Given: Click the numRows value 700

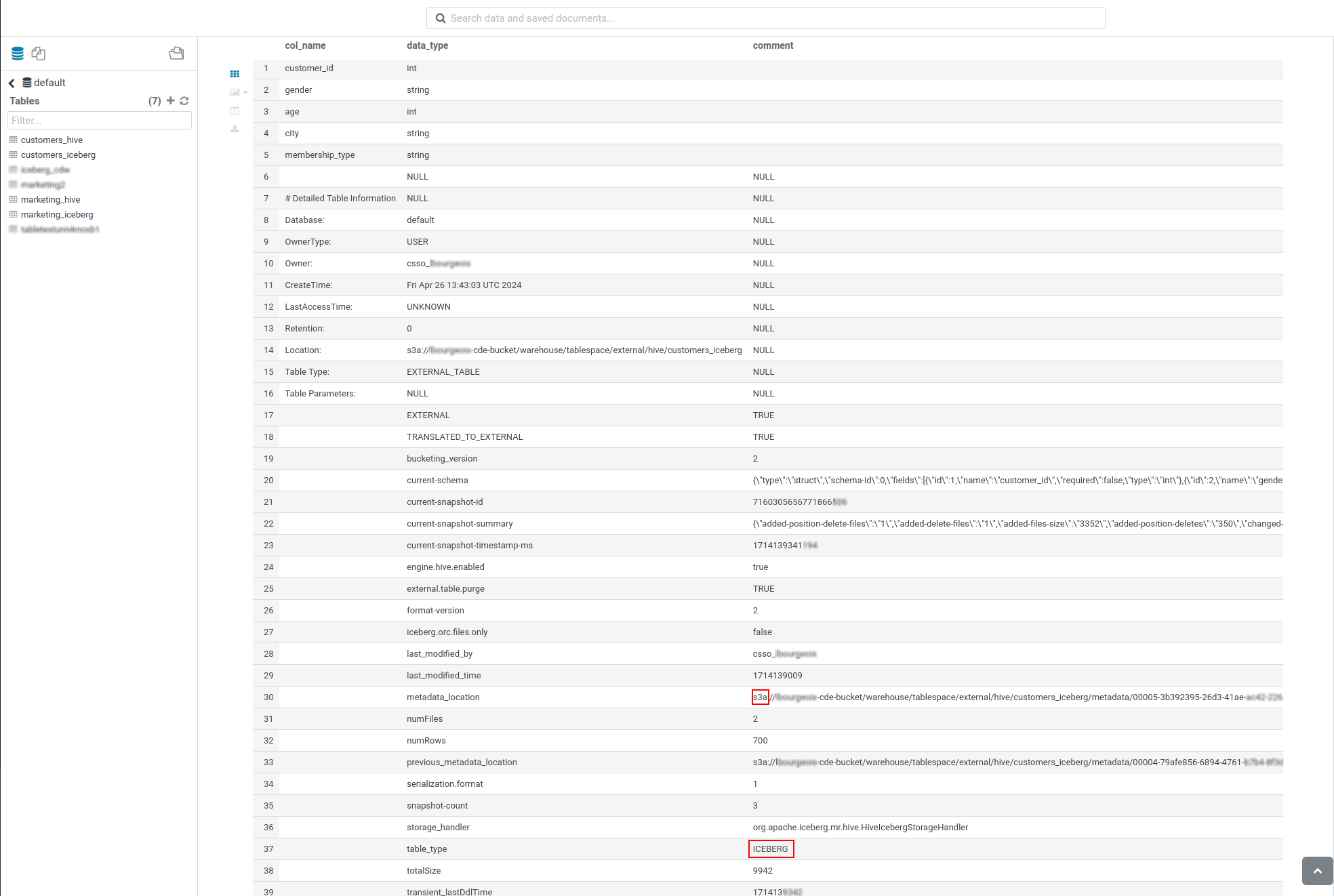Looking at the screenshot, I should coord(761,741).
